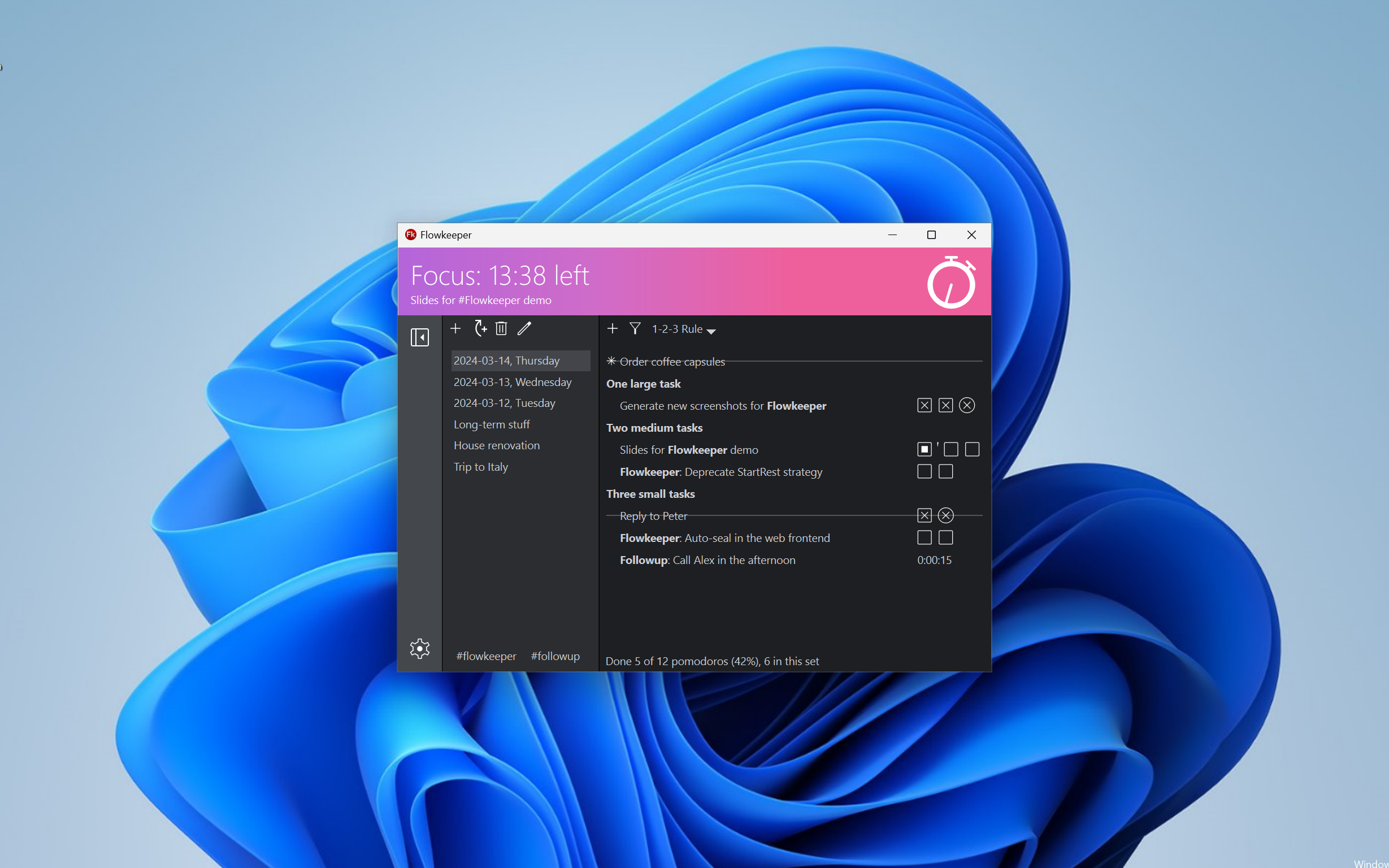Click the Three small tasks heading
The image size is (1389, 868).
click(x=650, y=494)
